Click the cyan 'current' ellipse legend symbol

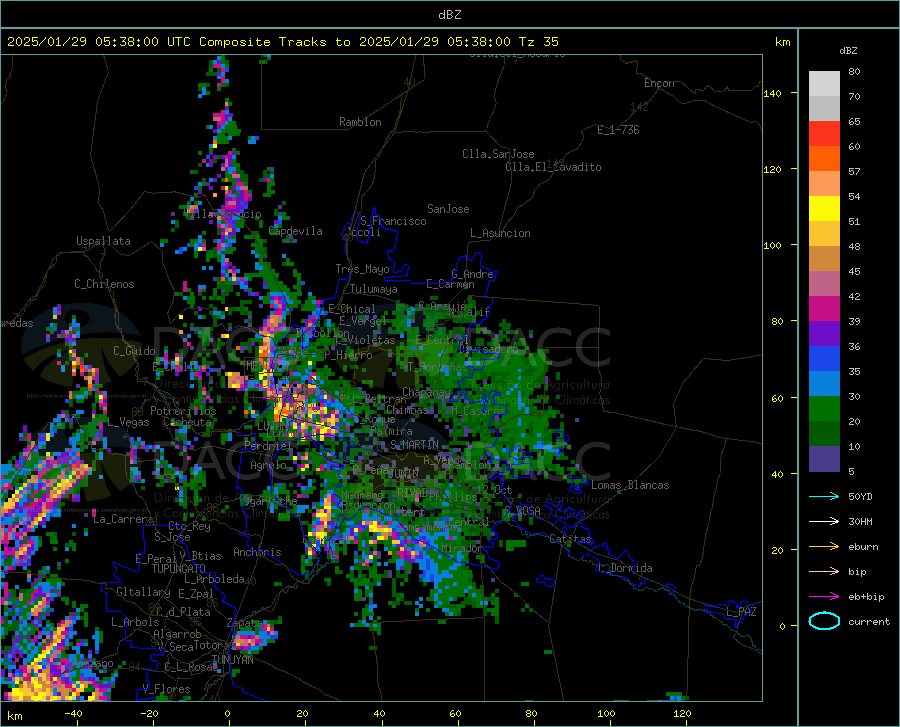(x=824, y=621)
